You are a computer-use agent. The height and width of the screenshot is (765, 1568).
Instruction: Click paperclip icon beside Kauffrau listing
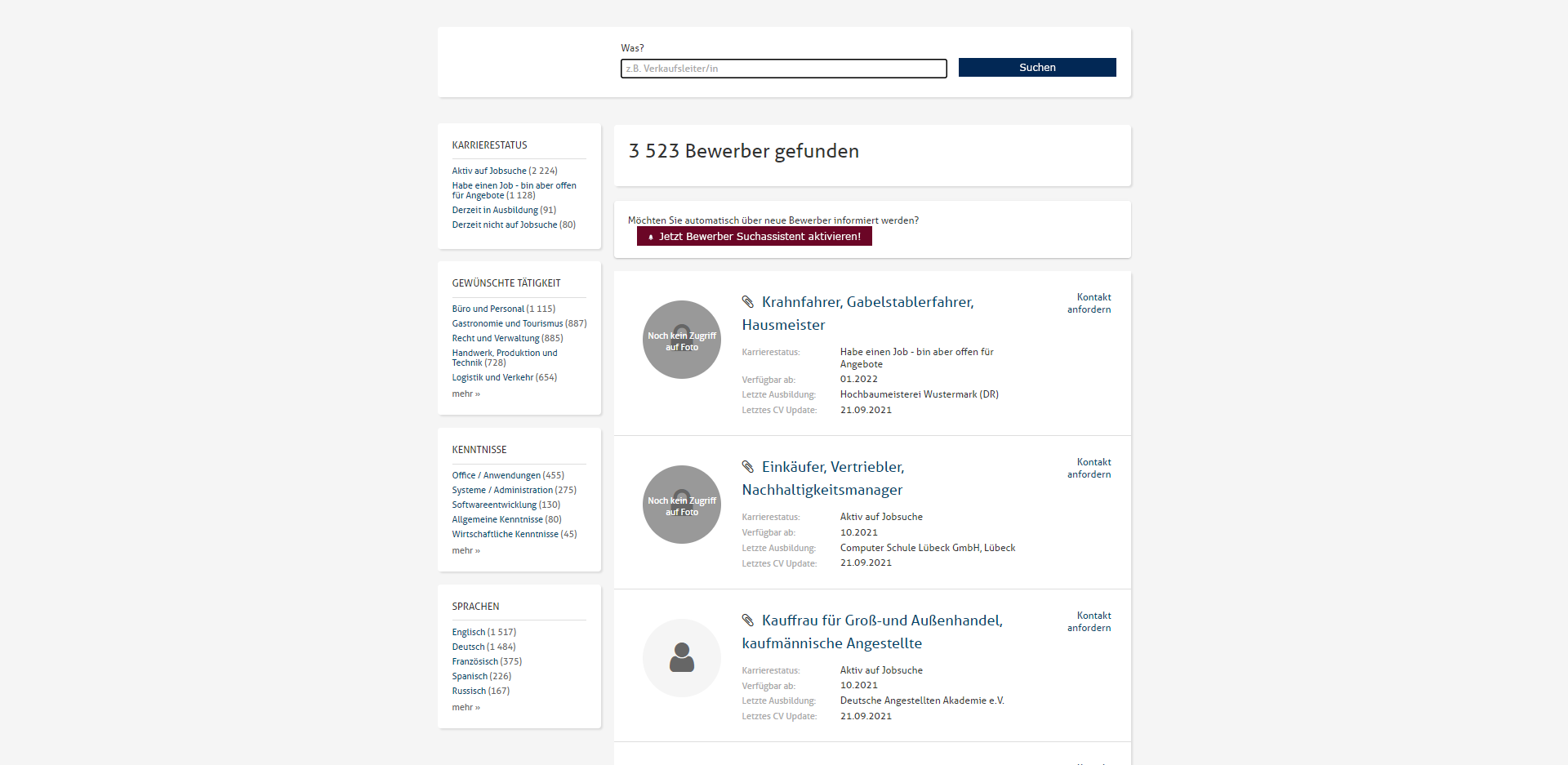click(747, 620)
